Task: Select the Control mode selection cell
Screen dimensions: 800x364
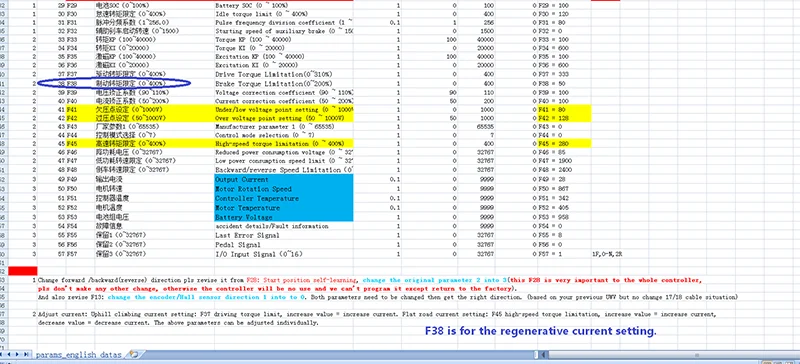Action: (x=283, y=135)
